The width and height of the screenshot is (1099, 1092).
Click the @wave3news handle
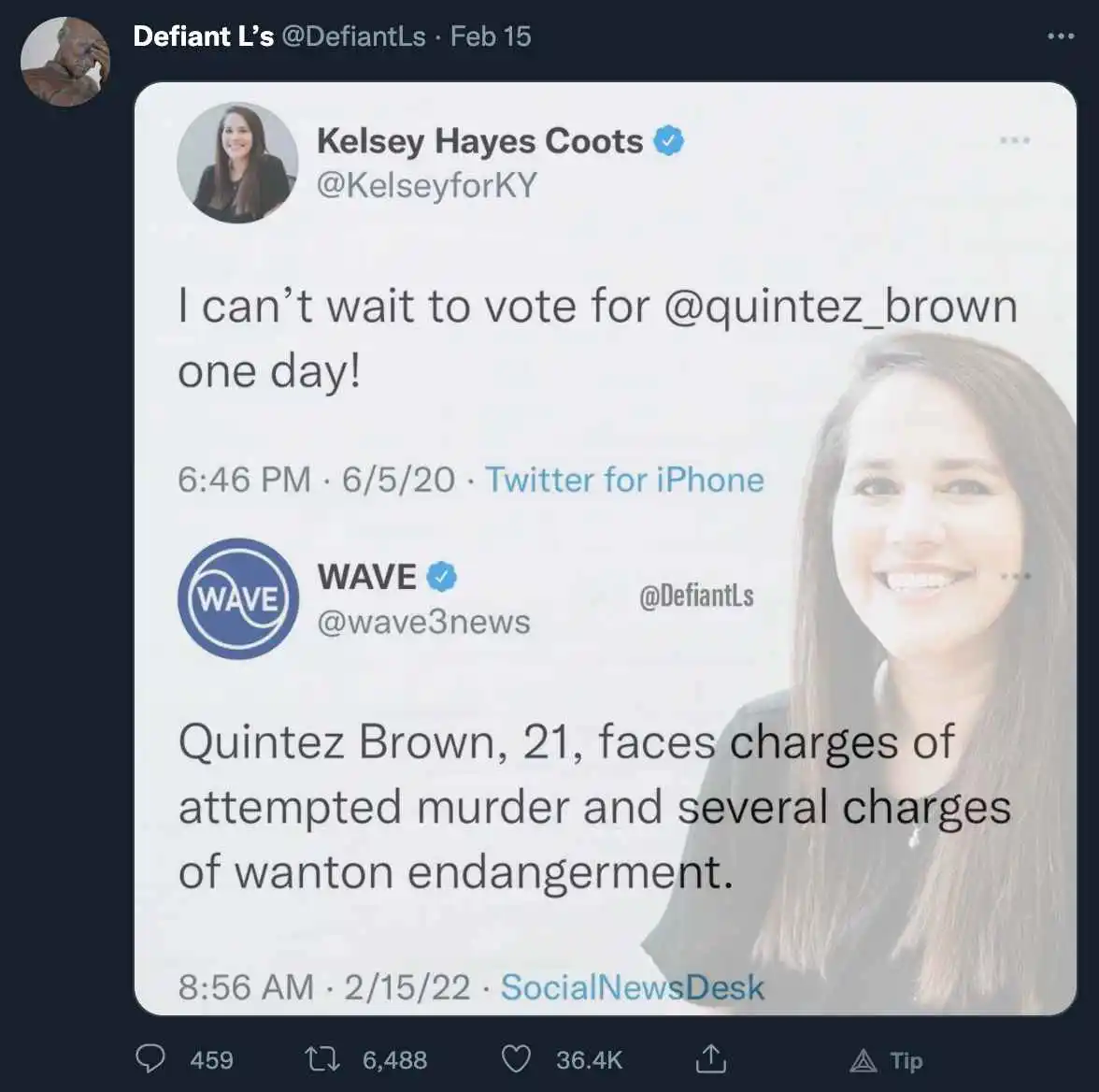423,622
